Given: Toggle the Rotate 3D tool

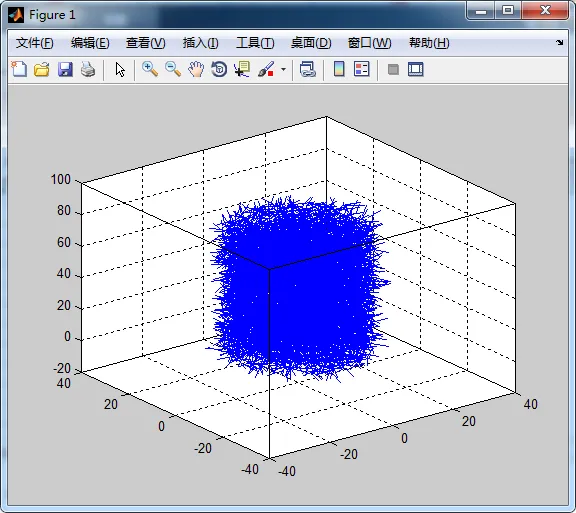Looking at the screenshot, I should pyautogui.click(x=219, y=69).
